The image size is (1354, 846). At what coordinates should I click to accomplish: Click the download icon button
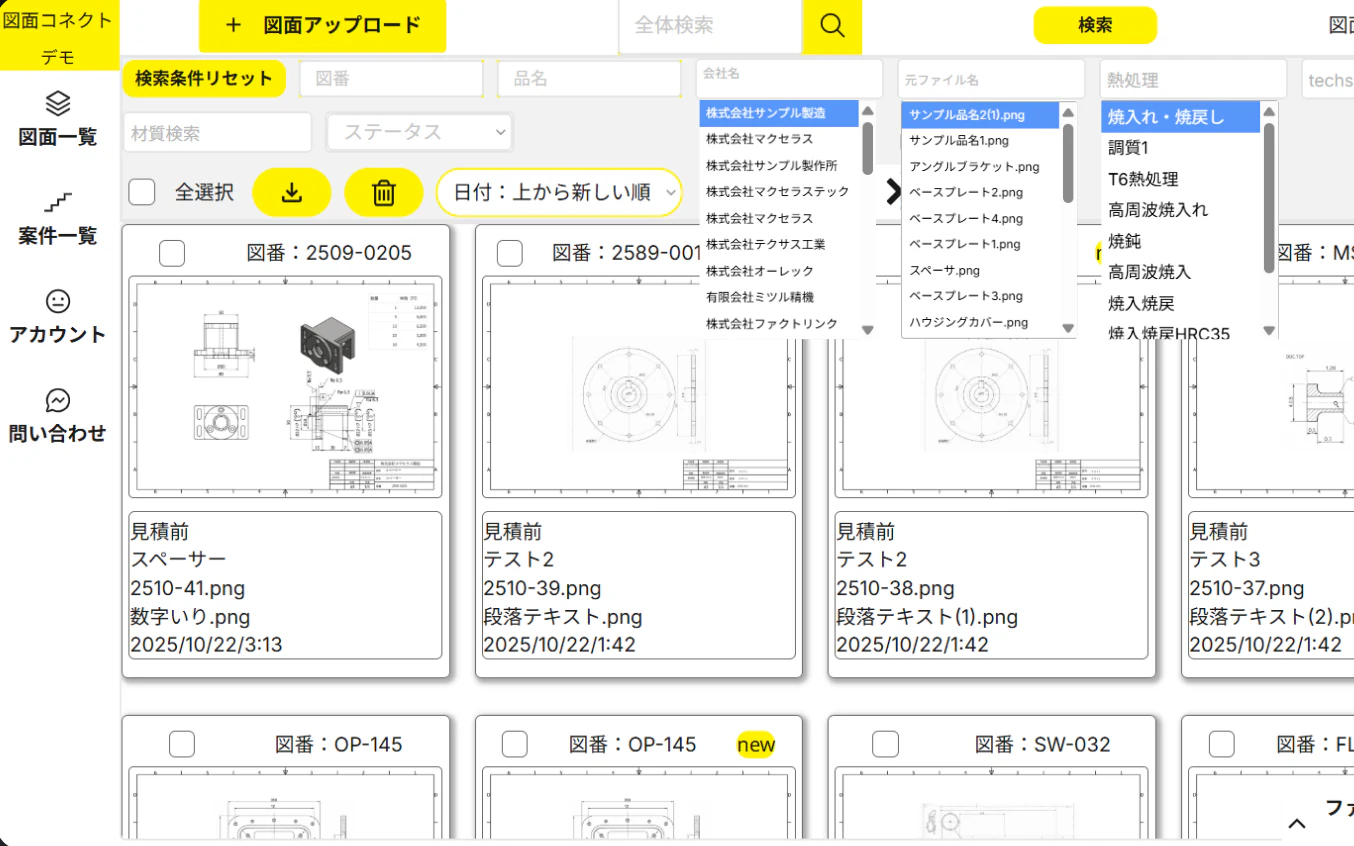(x=292, y=192)
